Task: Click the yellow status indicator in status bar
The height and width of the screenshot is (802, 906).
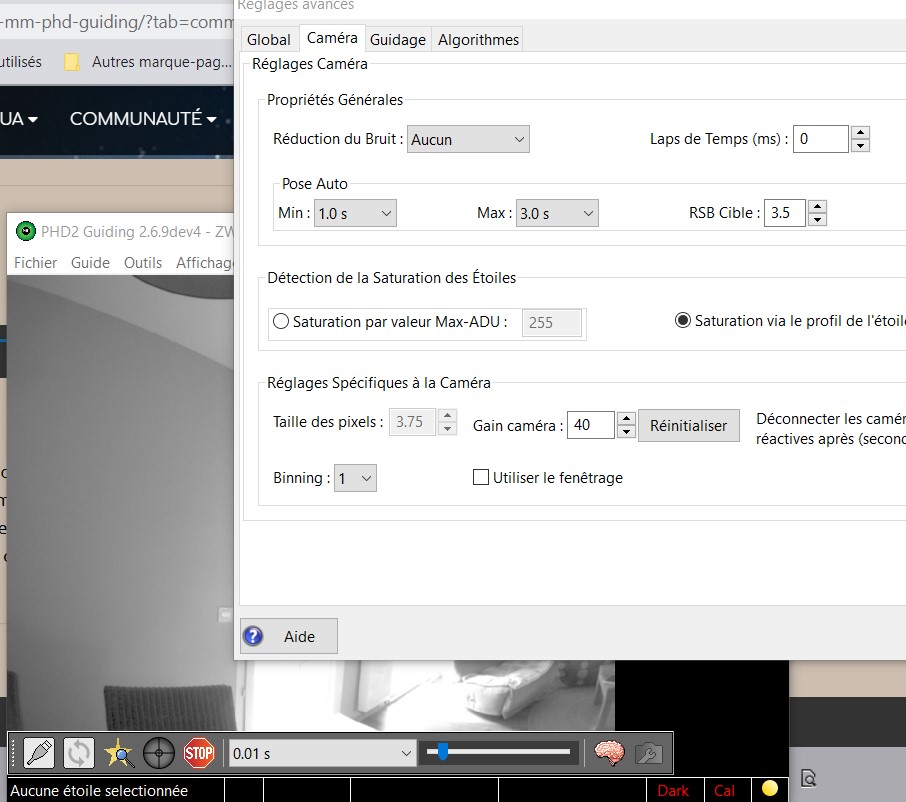Action: pos(770,788)
